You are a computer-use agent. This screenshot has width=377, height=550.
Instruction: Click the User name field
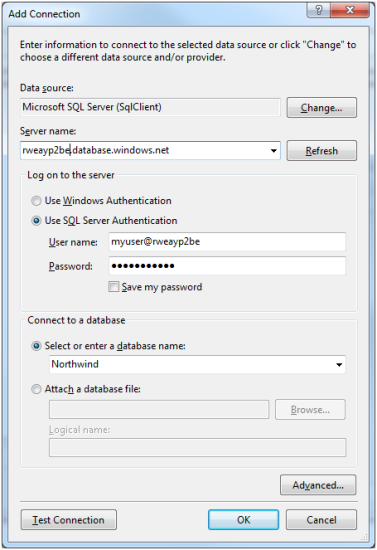(227, 242)
